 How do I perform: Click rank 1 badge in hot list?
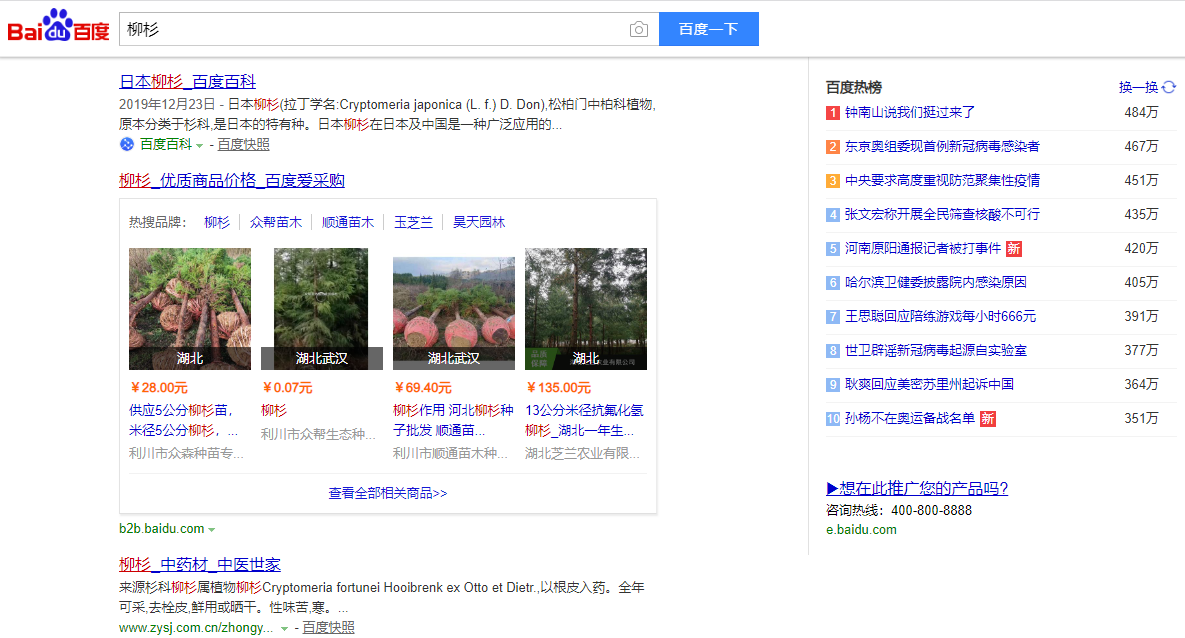pos(832,113)
